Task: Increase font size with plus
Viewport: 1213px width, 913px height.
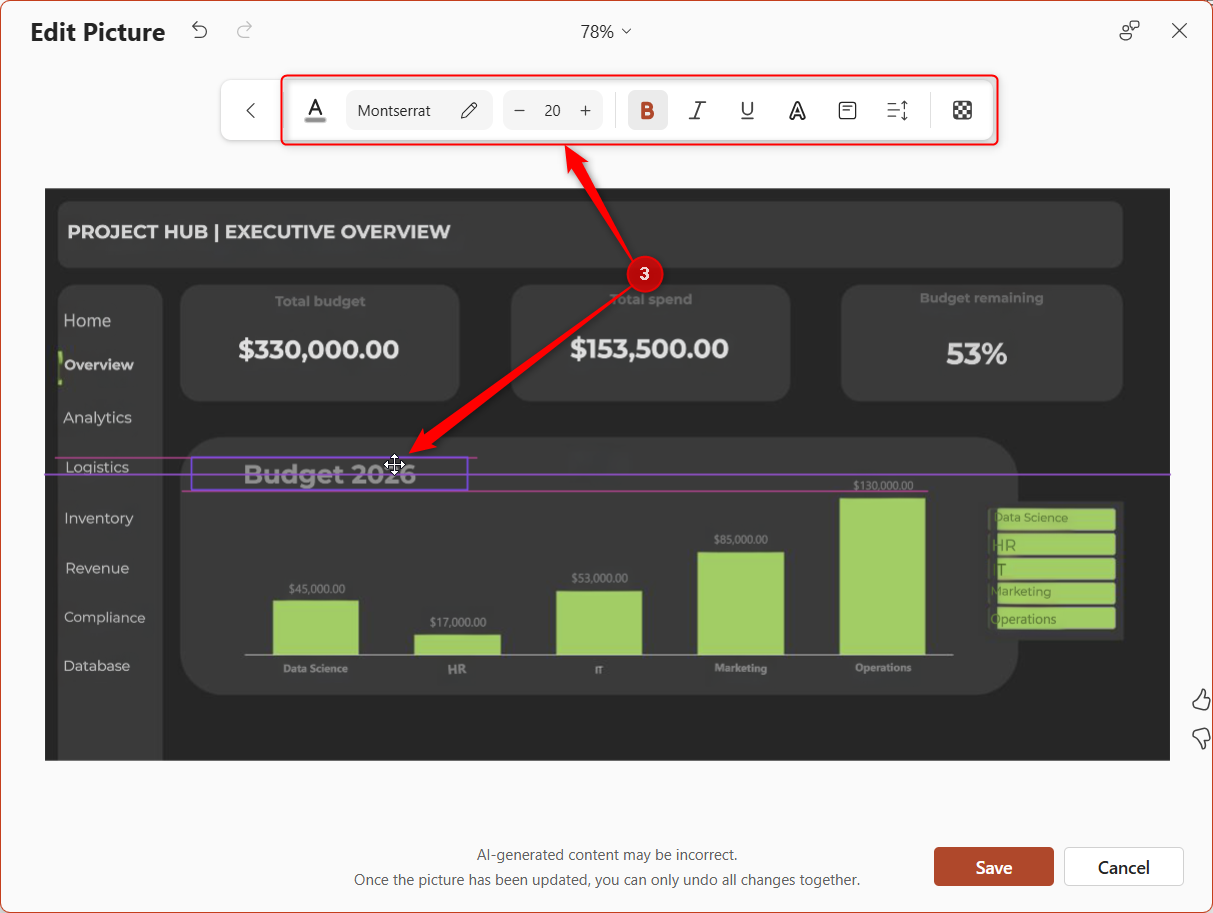Action: click(x=586, y=111)
